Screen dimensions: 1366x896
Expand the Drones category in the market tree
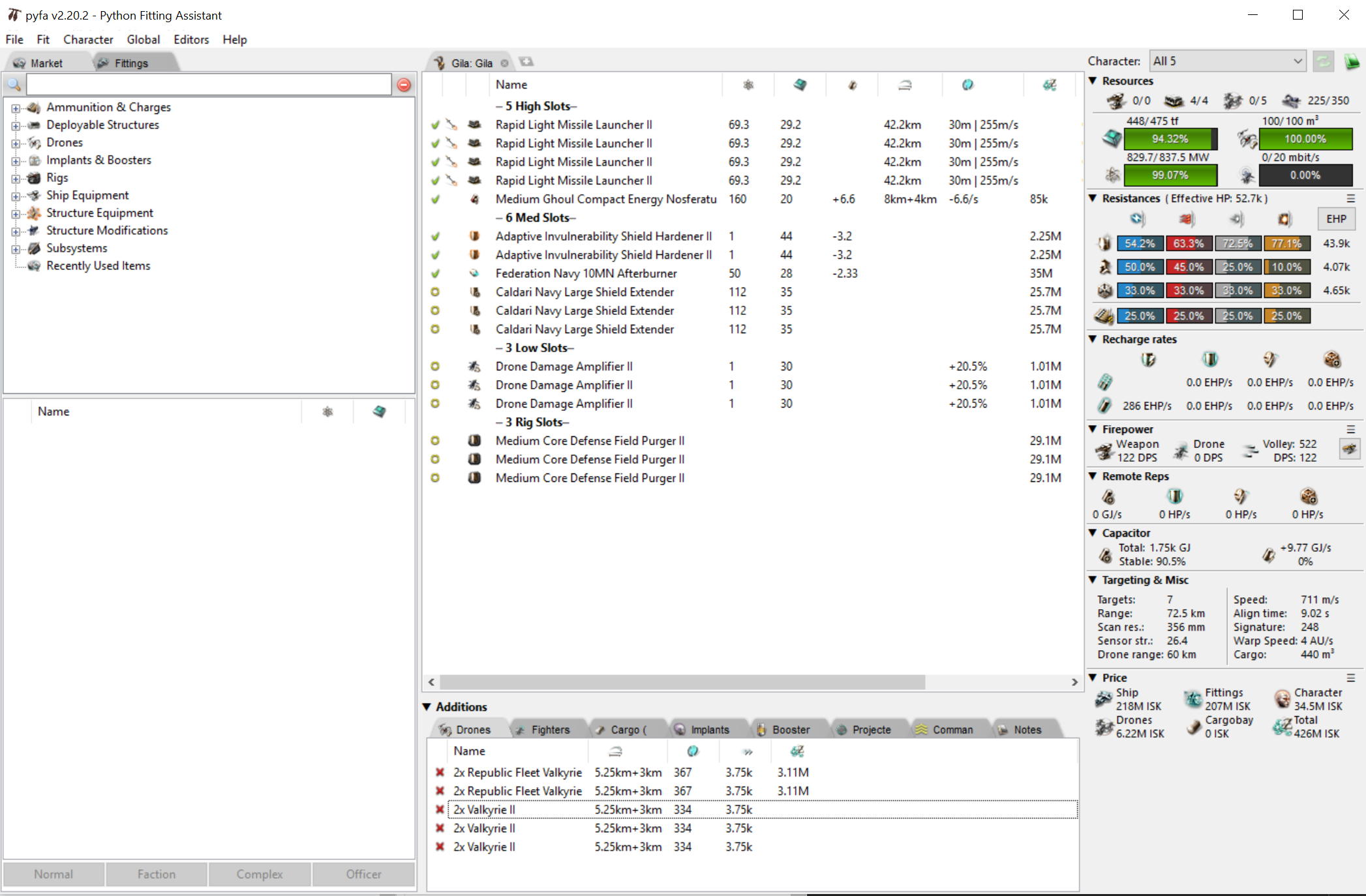[x=16, y=142]
